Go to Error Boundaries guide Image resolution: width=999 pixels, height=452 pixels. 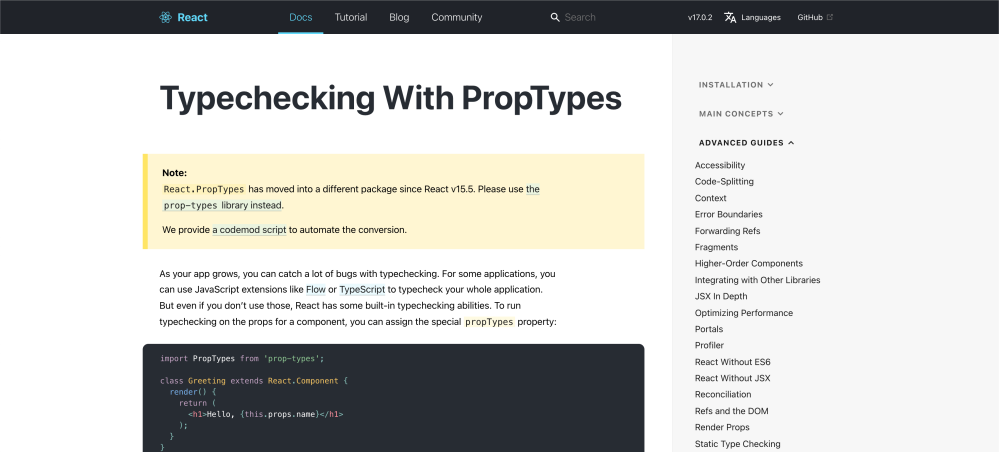729,214
